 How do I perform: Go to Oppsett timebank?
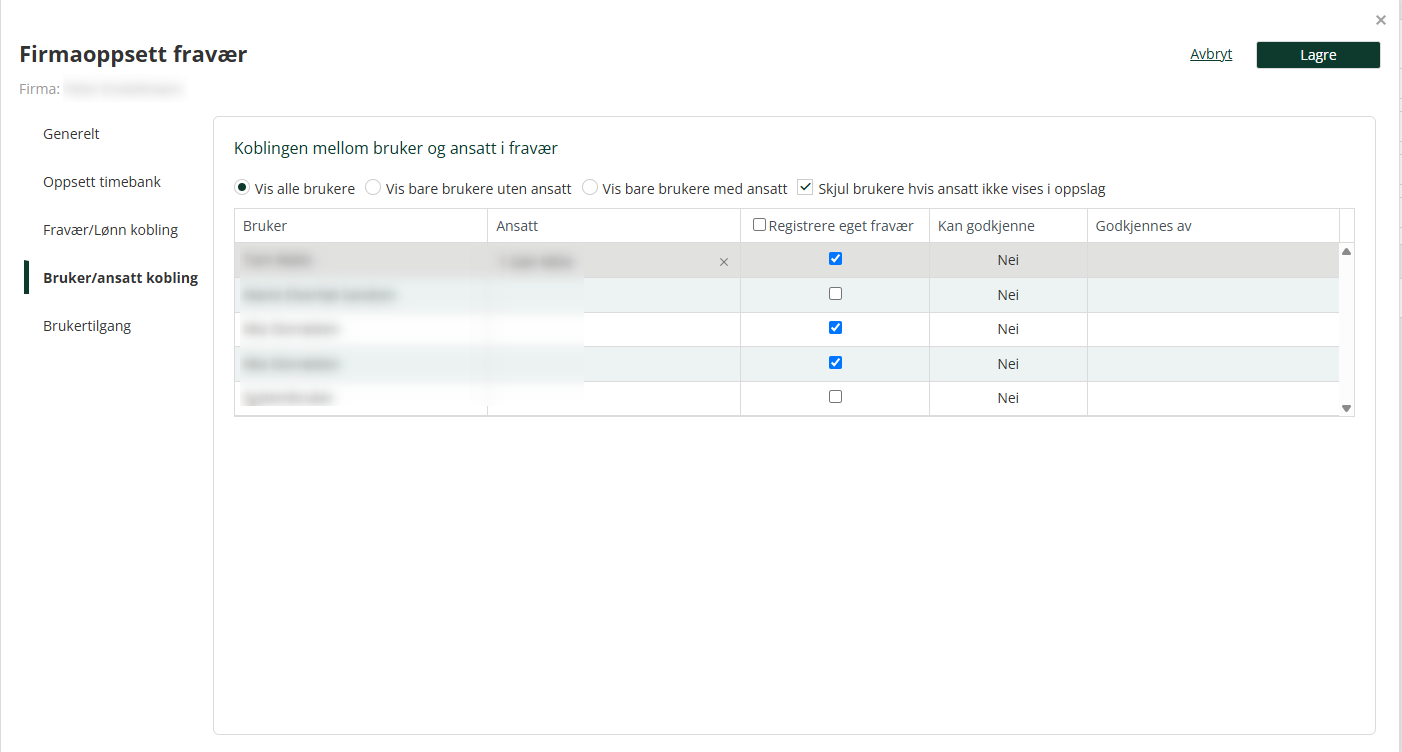(102, 182)
